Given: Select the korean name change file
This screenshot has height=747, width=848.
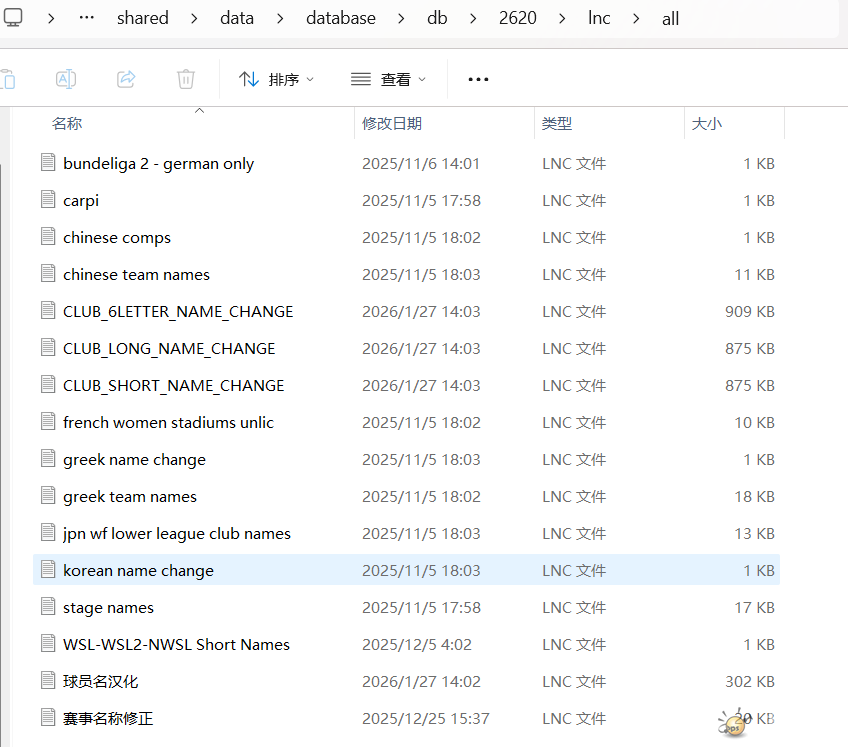Looking at the screenshot, I should click(138, 570).
